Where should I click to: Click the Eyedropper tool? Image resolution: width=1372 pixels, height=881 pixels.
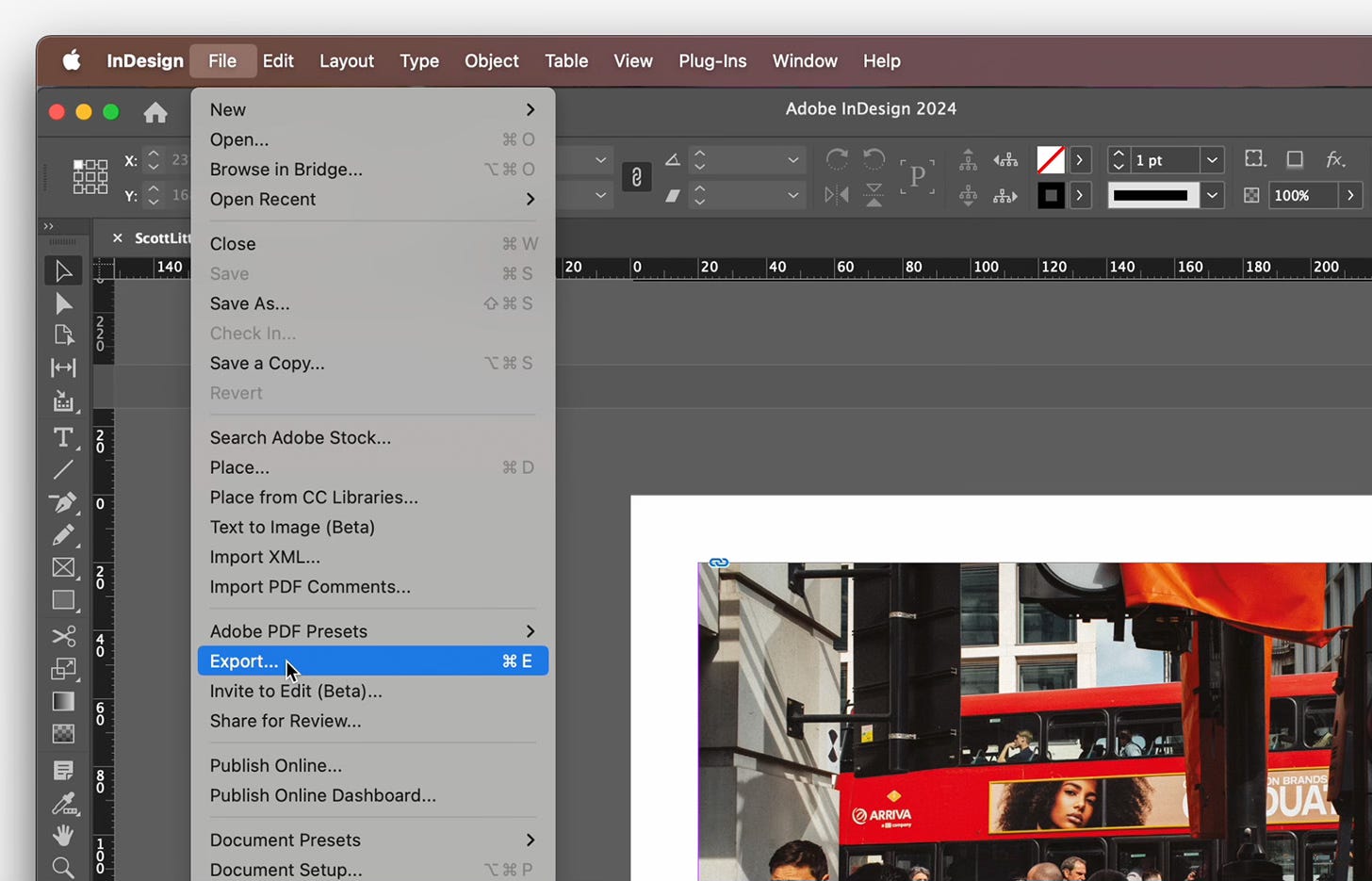(x=63, y=803)
